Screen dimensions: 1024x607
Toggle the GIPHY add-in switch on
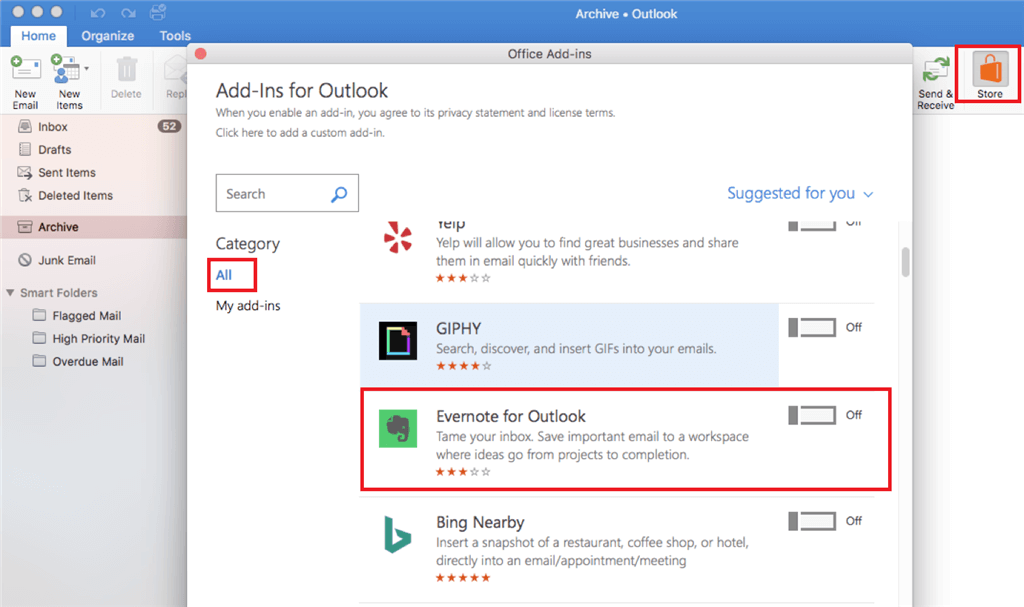tap(812, 327)
